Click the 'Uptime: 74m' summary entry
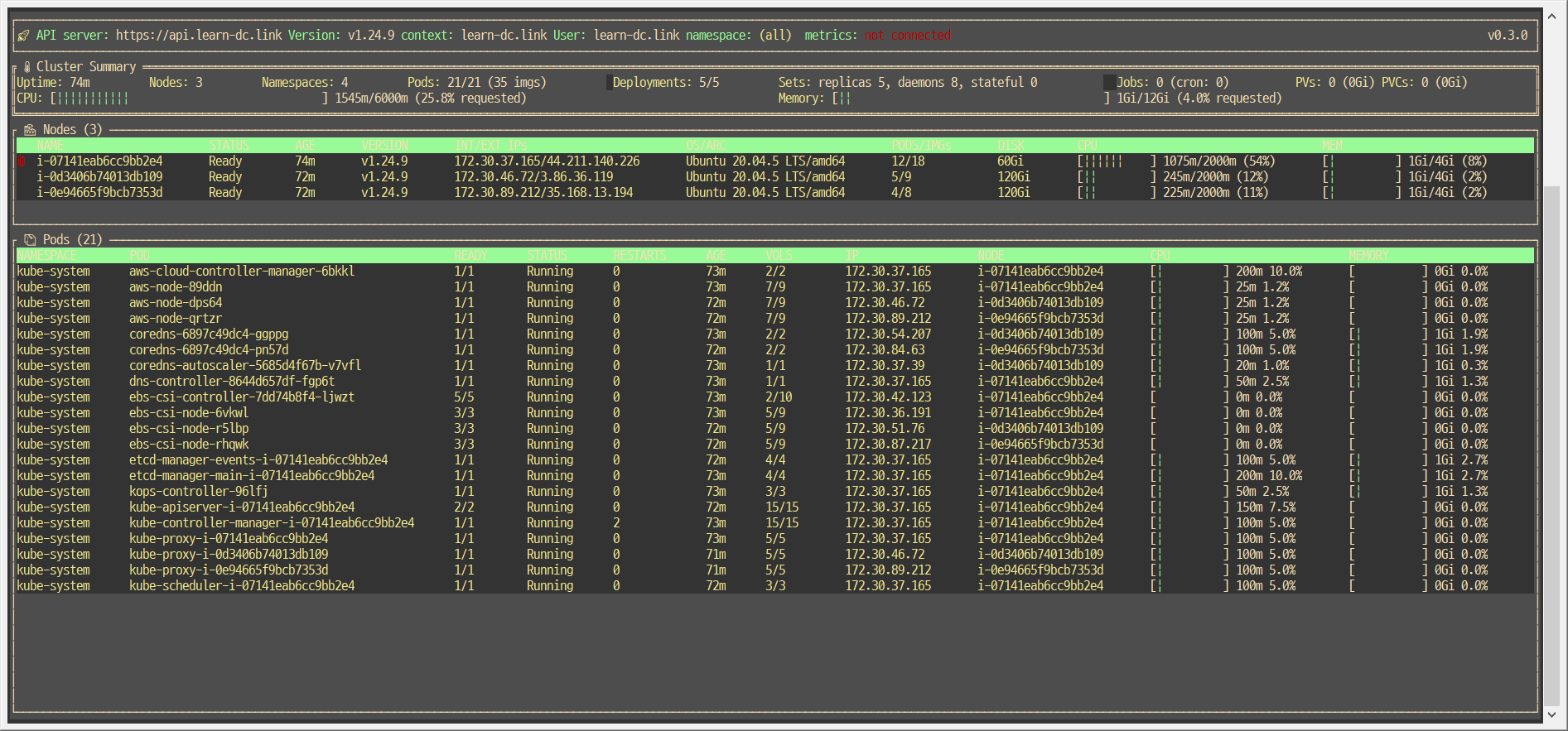Image resolution: width=1568 pixels, height=731 pixels. tap(53, 83)
